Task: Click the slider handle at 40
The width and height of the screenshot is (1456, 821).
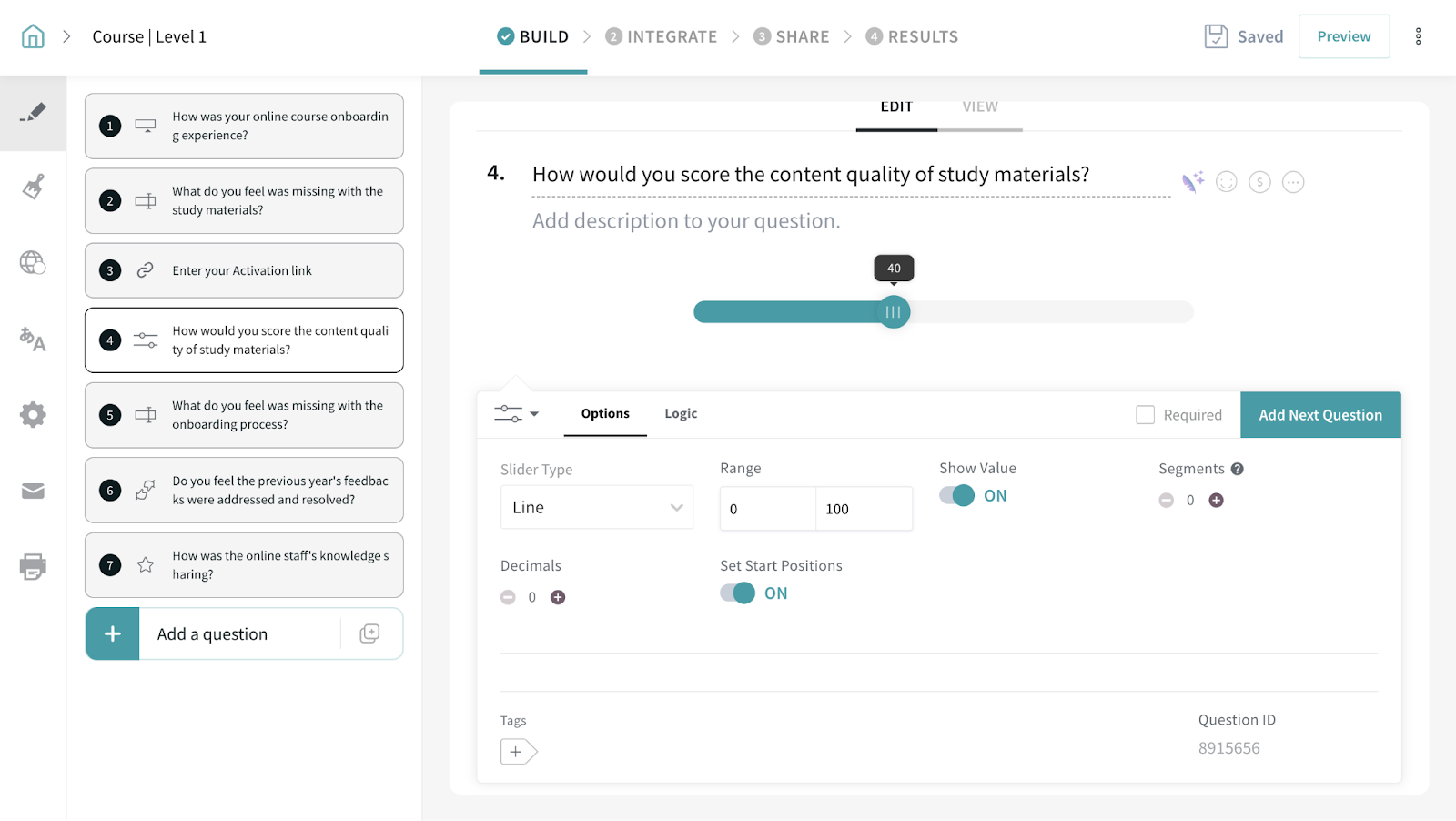Action: coord(894,312)
